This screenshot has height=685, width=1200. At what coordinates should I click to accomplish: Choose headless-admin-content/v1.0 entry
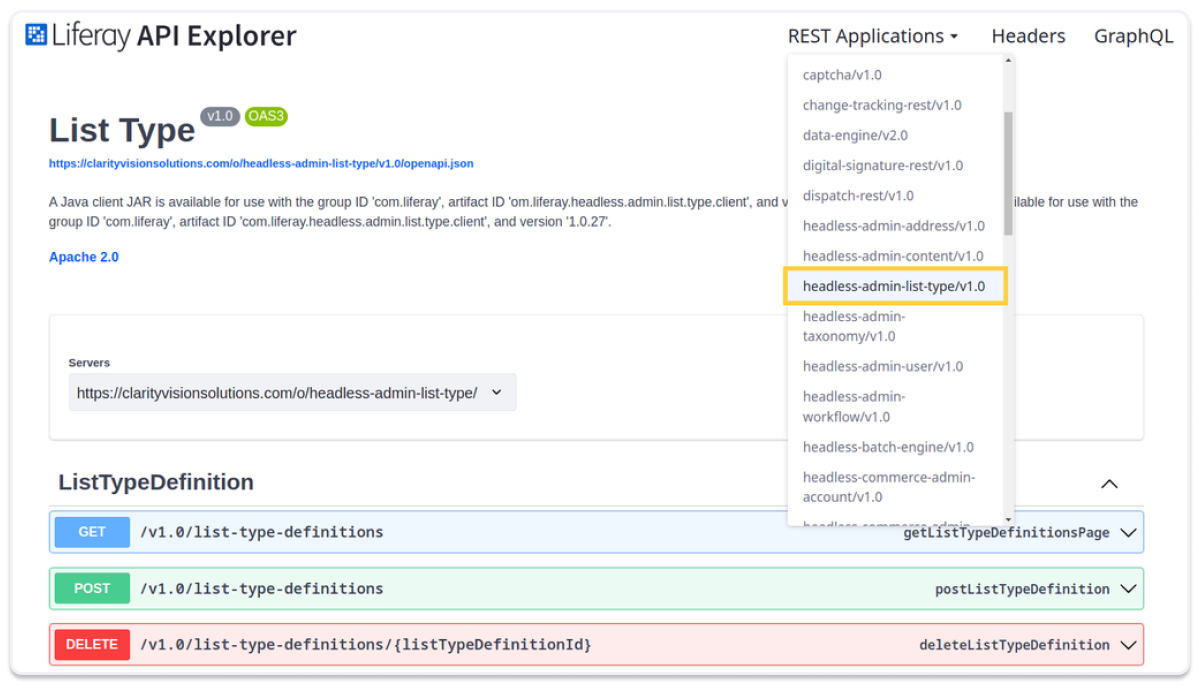tap(895, 256)
